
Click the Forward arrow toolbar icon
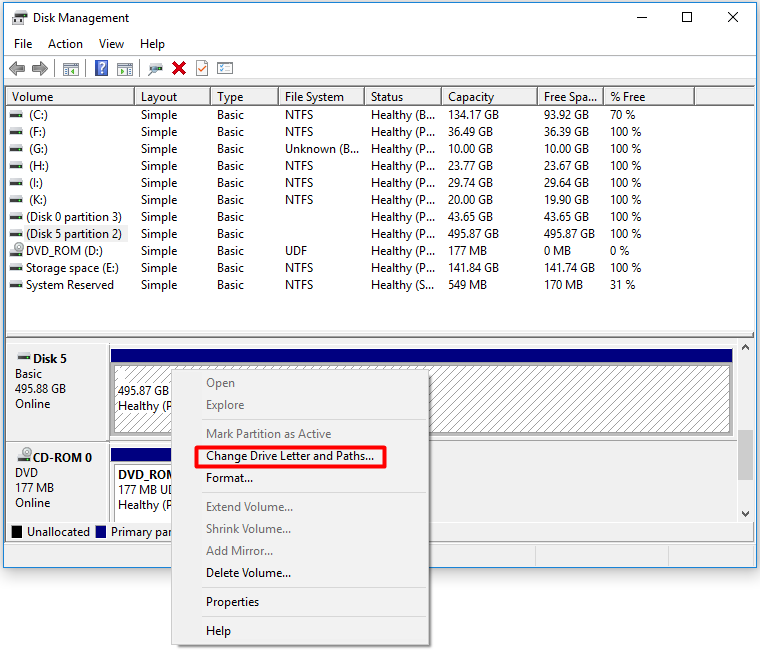click(40, 68)
